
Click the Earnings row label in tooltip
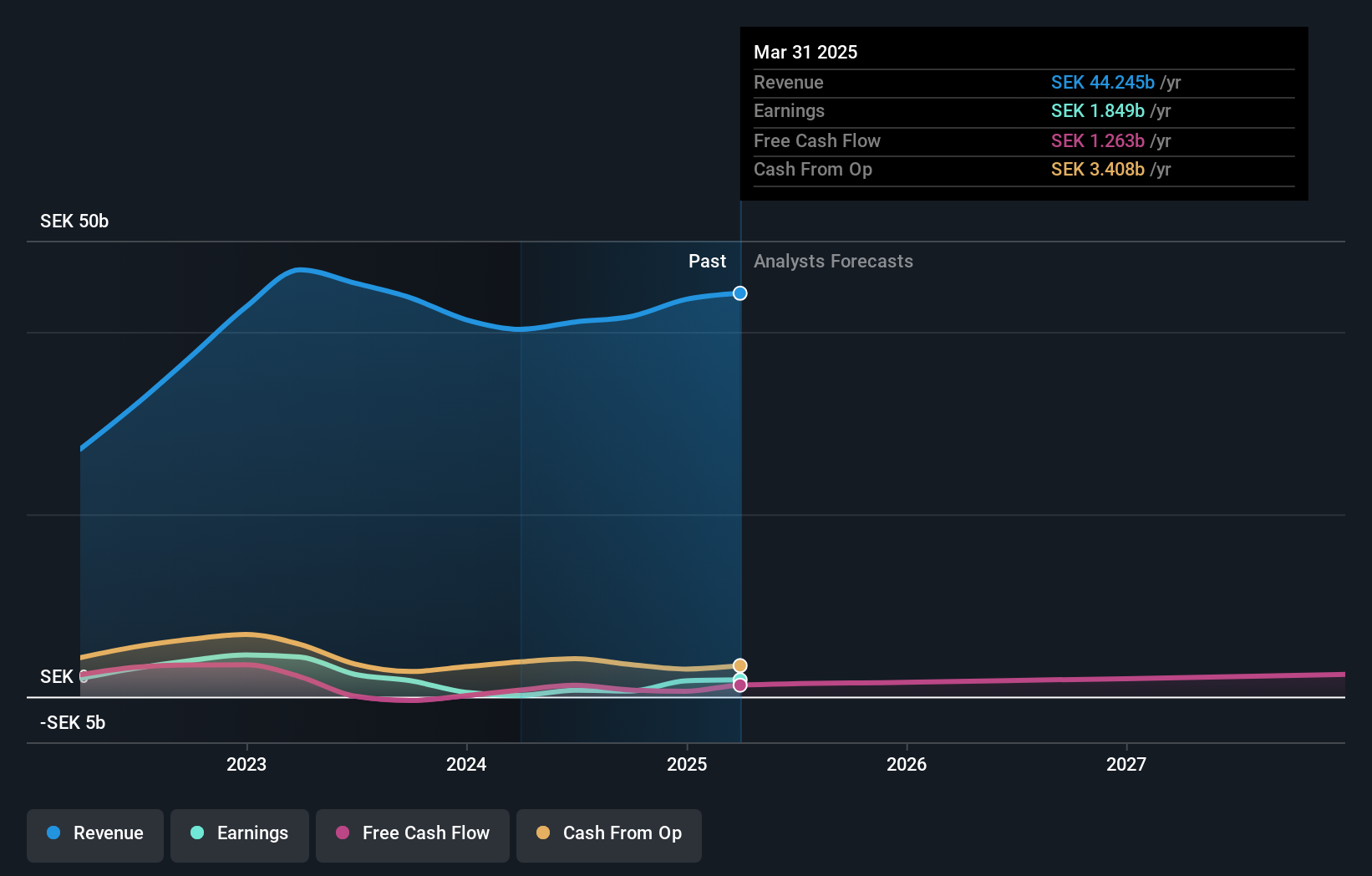[x=789, y=111]
